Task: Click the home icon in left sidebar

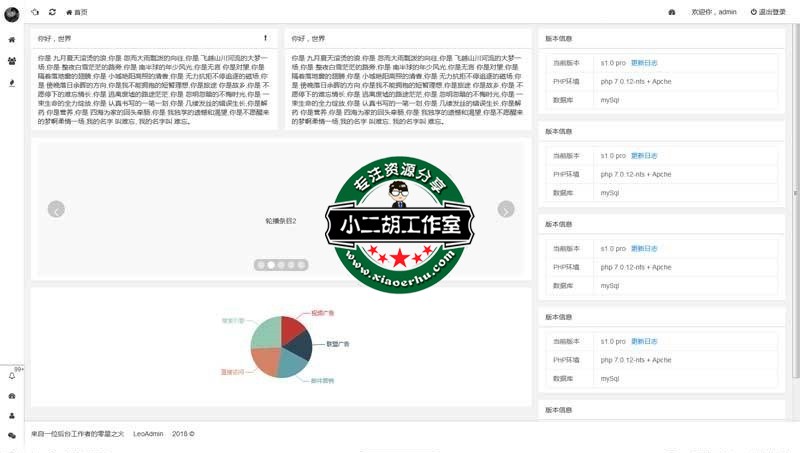Action: [12, 40]
